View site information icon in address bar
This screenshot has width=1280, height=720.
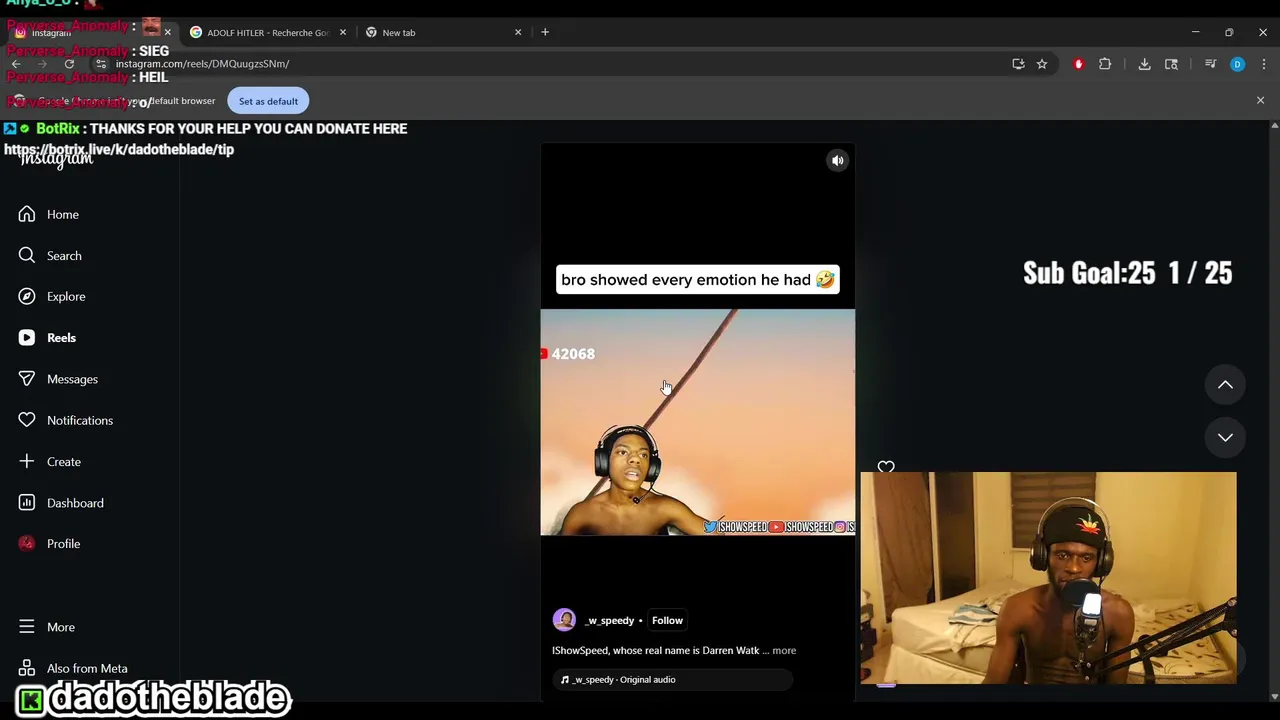tap(101, 64)
